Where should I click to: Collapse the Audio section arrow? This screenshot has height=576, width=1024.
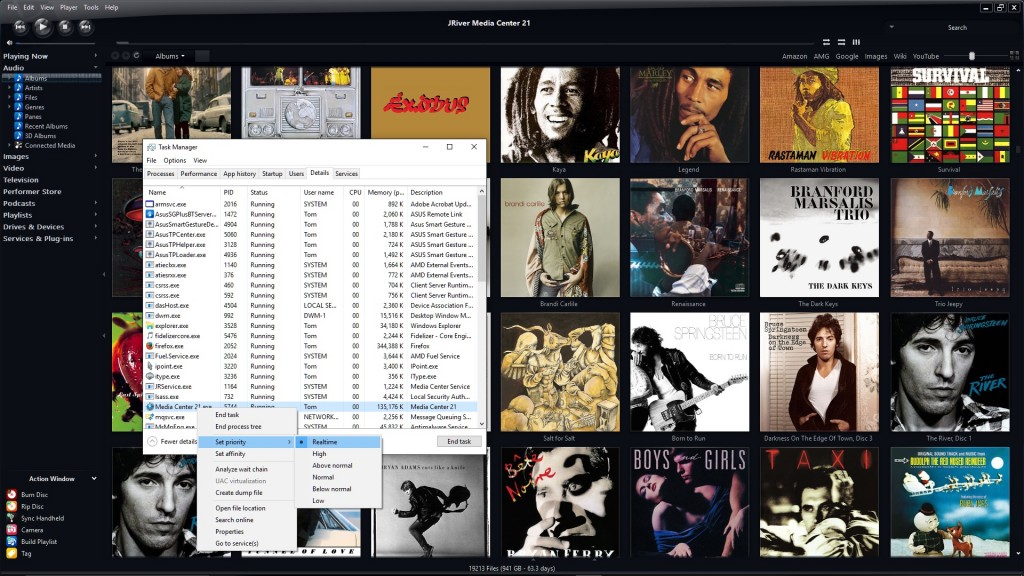tap(95, 68)
